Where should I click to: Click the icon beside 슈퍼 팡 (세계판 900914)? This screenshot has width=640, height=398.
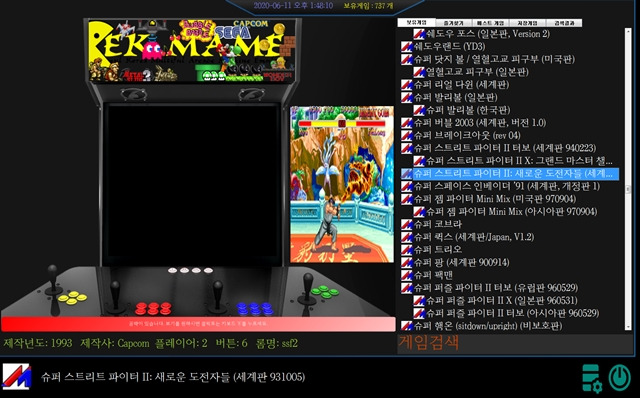[x=407, y=262]
